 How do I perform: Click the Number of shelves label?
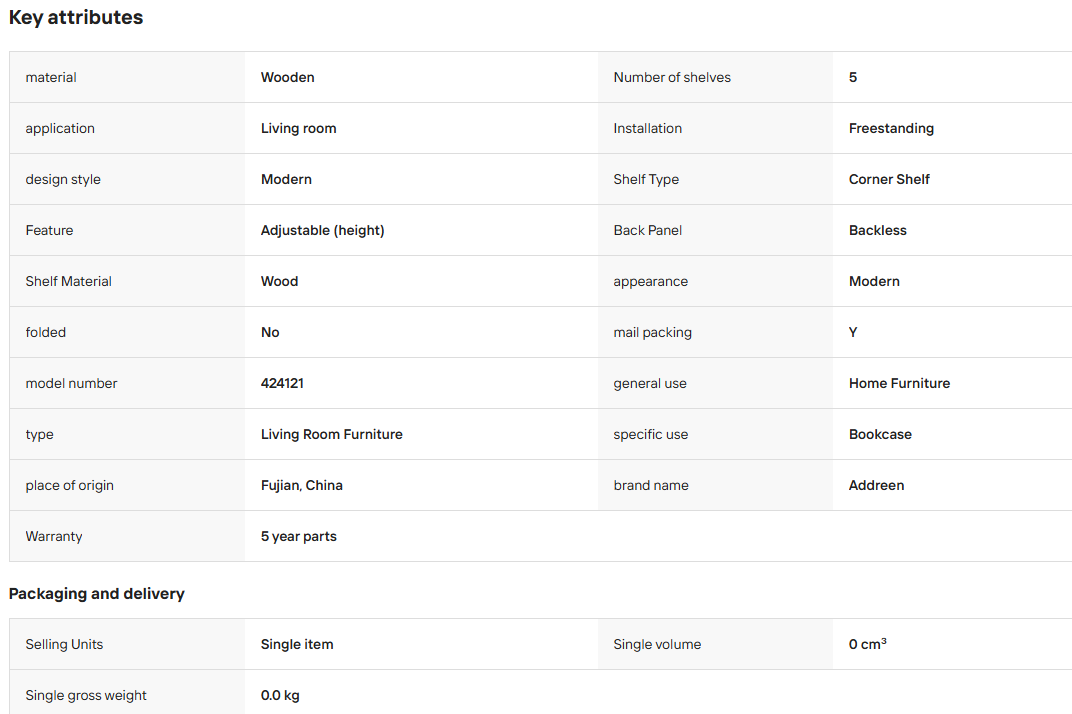tap(672, 77)
